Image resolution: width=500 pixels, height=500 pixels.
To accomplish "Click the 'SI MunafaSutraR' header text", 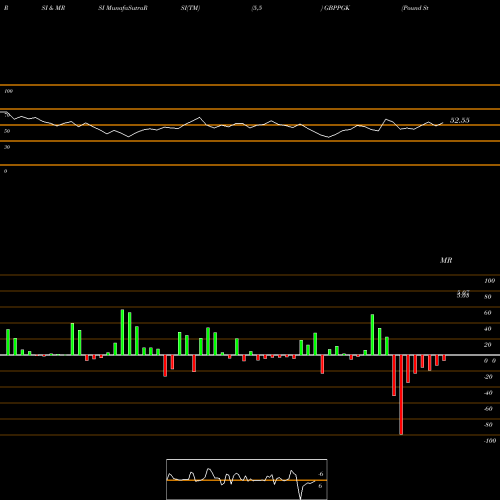I will click(x=123, y=8).
